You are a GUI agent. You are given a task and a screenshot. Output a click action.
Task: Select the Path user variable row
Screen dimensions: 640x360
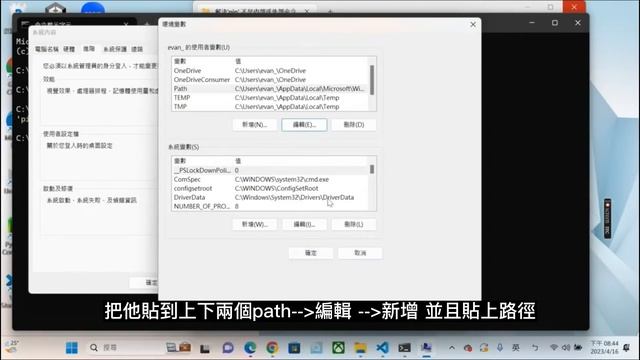tap(270, 89)
